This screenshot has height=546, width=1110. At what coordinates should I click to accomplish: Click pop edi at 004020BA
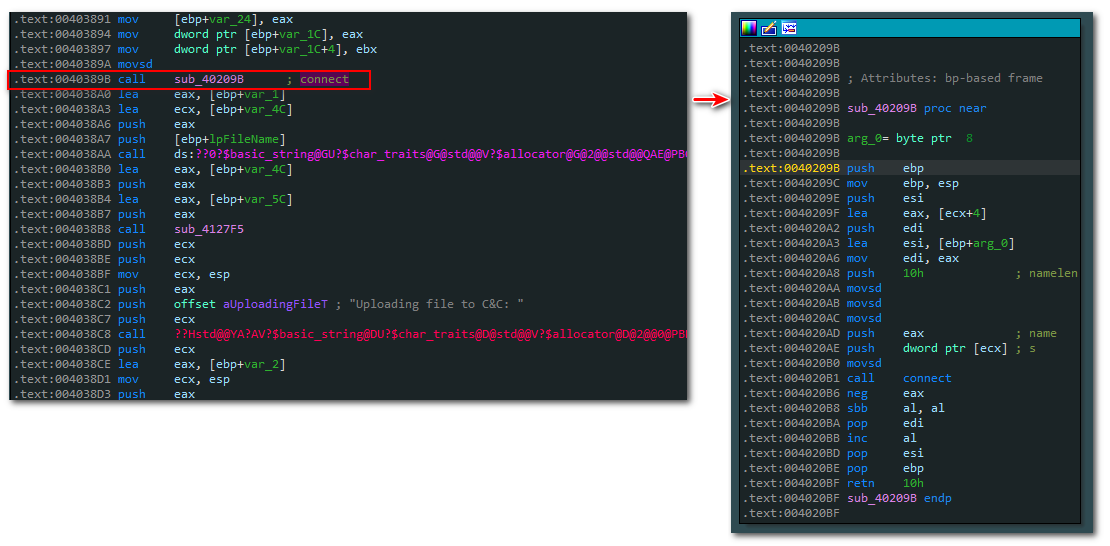click(832, 423)
